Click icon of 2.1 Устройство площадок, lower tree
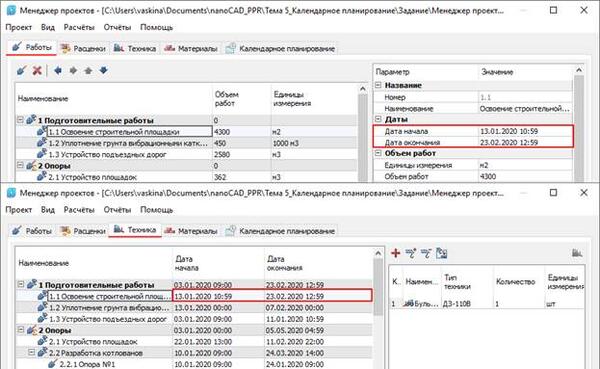Image resolution: width=600 pixels, height=369 pixels. (42, 341)
